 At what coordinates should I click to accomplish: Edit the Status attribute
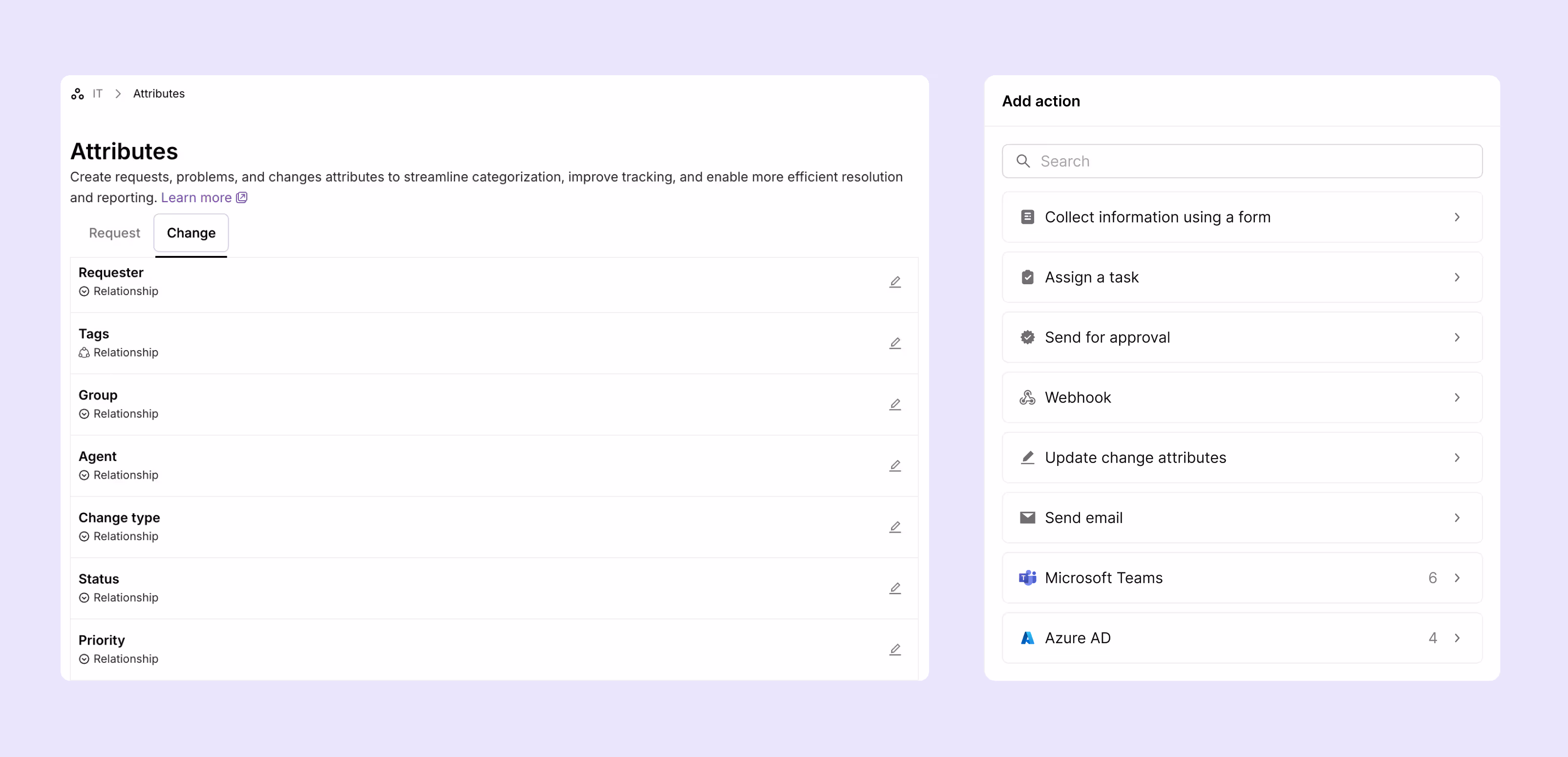click(895, 588)
